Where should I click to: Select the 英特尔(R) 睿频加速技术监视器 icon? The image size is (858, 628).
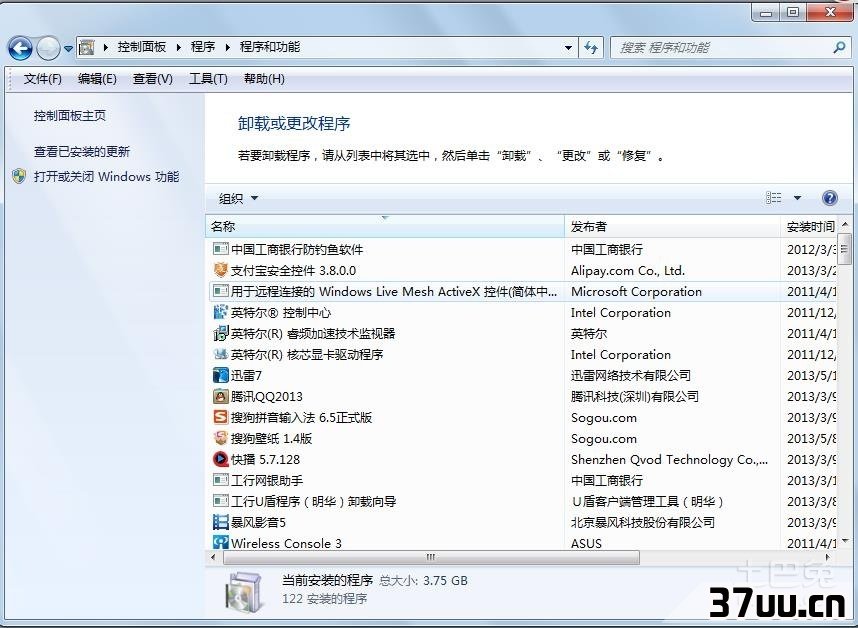click(x=221, y=333)
